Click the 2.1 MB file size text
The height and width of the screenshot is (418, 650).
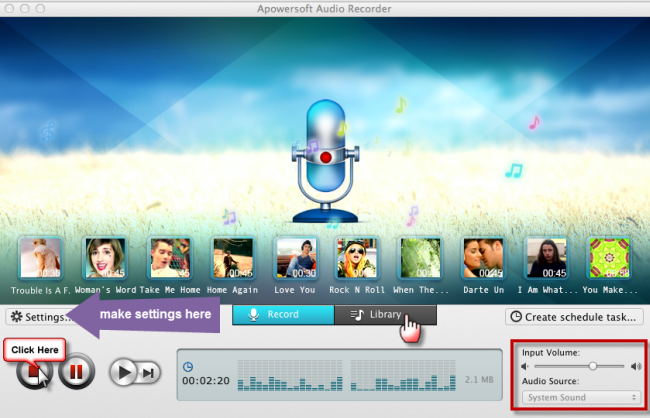[479, 379]
